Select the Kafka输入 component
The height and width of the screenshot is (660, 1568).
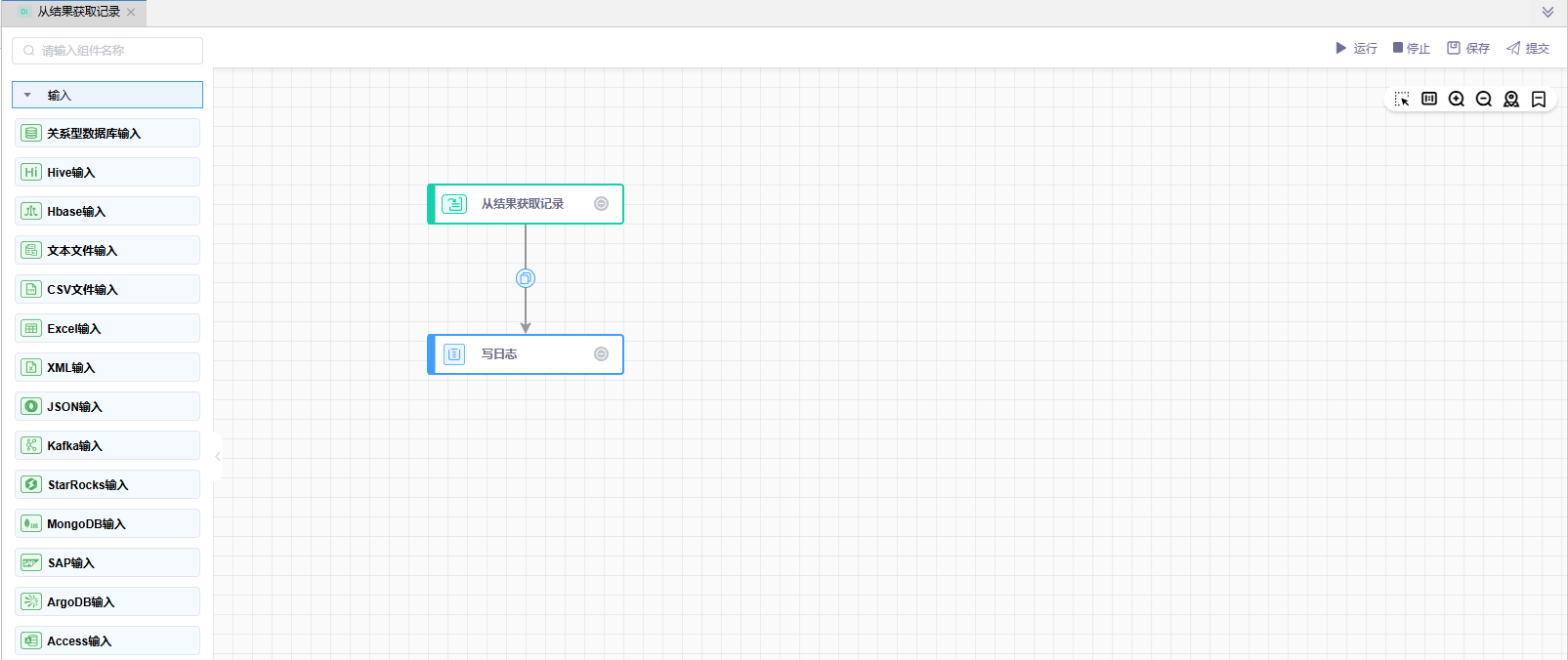click(x=107, y=446)
